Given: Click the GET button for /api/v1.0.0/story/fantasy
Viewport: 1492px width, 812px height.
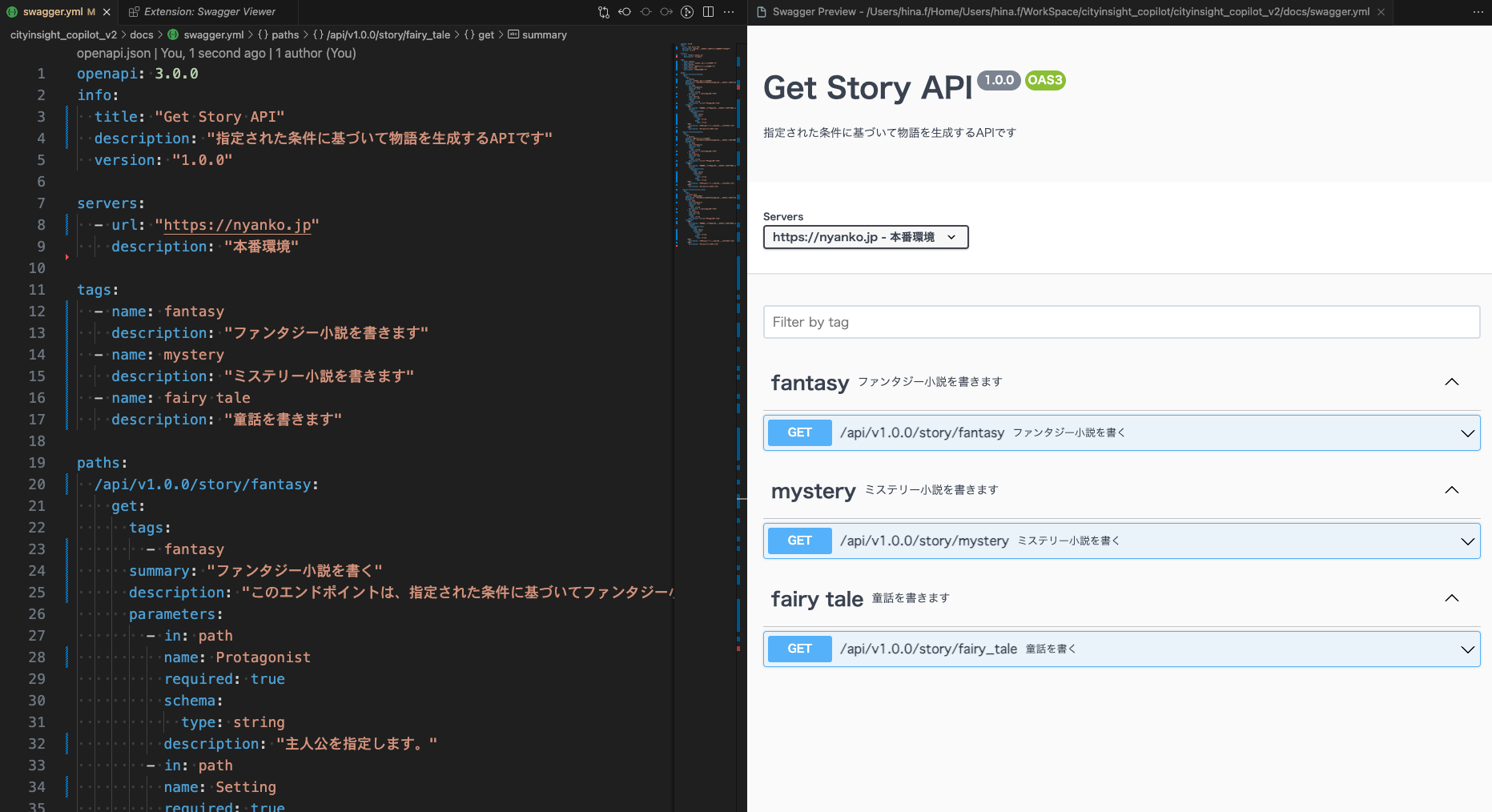Looking at the screenshot, I should click(799, 432).
